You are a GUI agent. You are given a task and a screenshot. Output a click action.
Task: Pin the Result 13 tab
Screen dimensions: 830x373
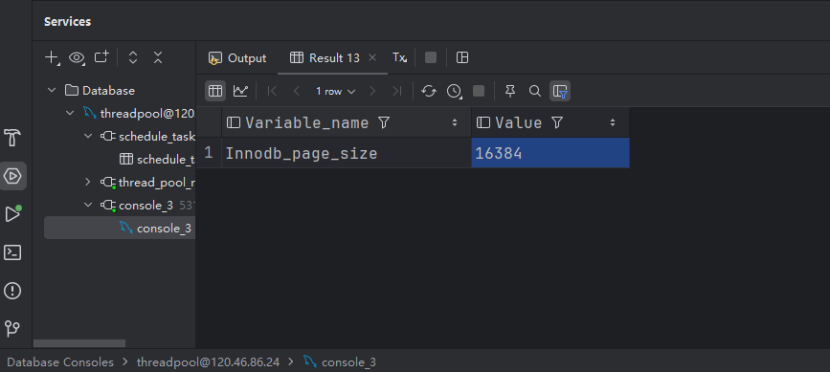(510, 91)
